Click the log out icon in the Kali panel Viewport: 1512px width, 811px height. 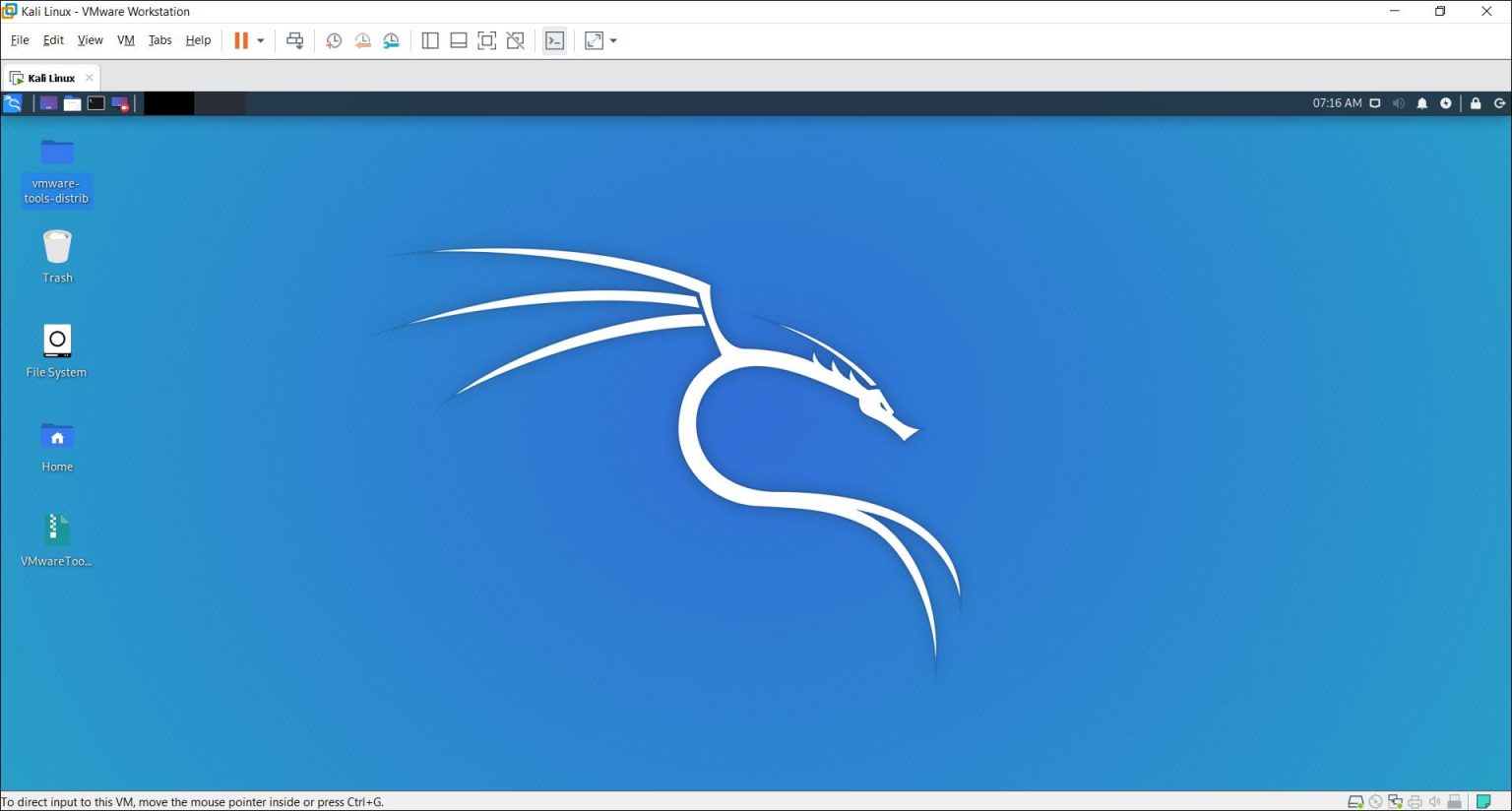[x=1500, y=103]
